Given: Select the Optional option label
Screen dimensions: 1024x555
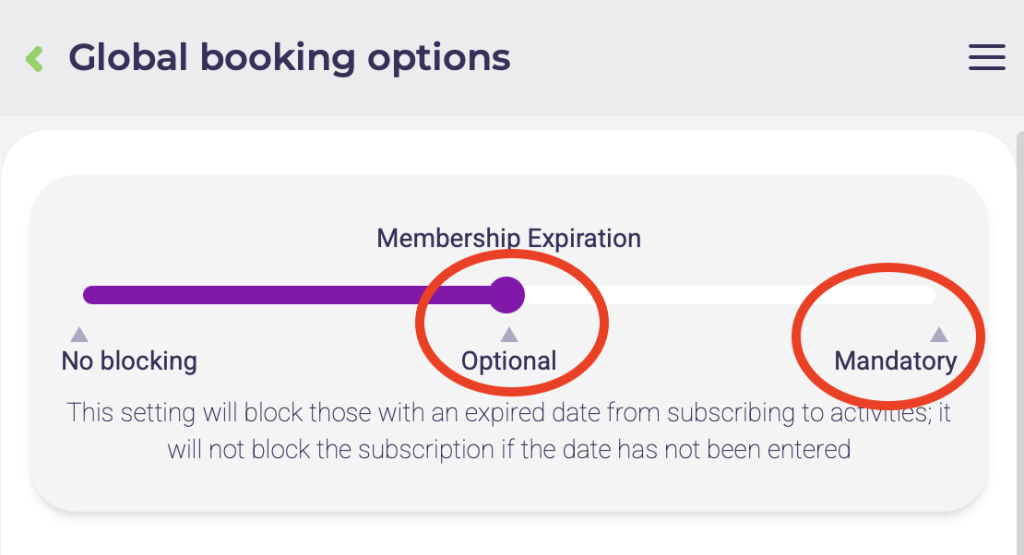Looking at the screenshot, I should (x=509, y=361).
